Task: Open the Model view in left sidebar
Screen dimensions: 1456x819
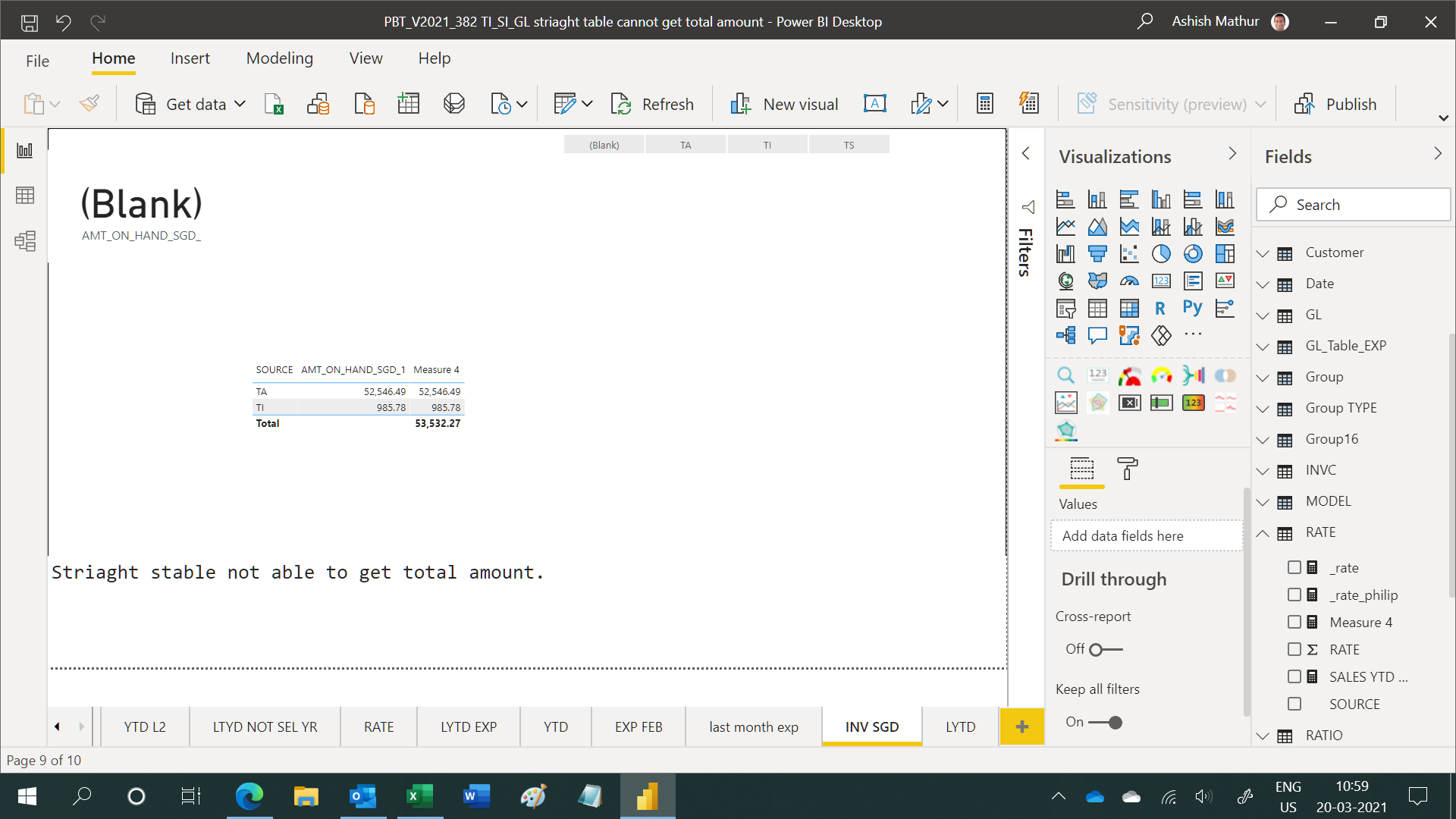Action: [x=25, y=241]
